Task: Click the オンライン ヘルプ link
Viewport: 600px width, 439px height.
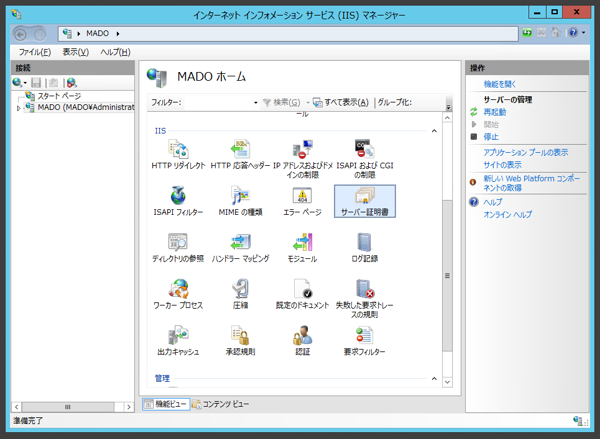Action: (x=507, y=214)
